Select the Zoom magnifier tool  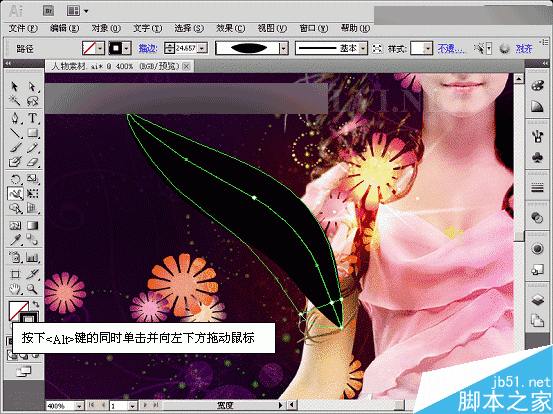pos(32,289)
